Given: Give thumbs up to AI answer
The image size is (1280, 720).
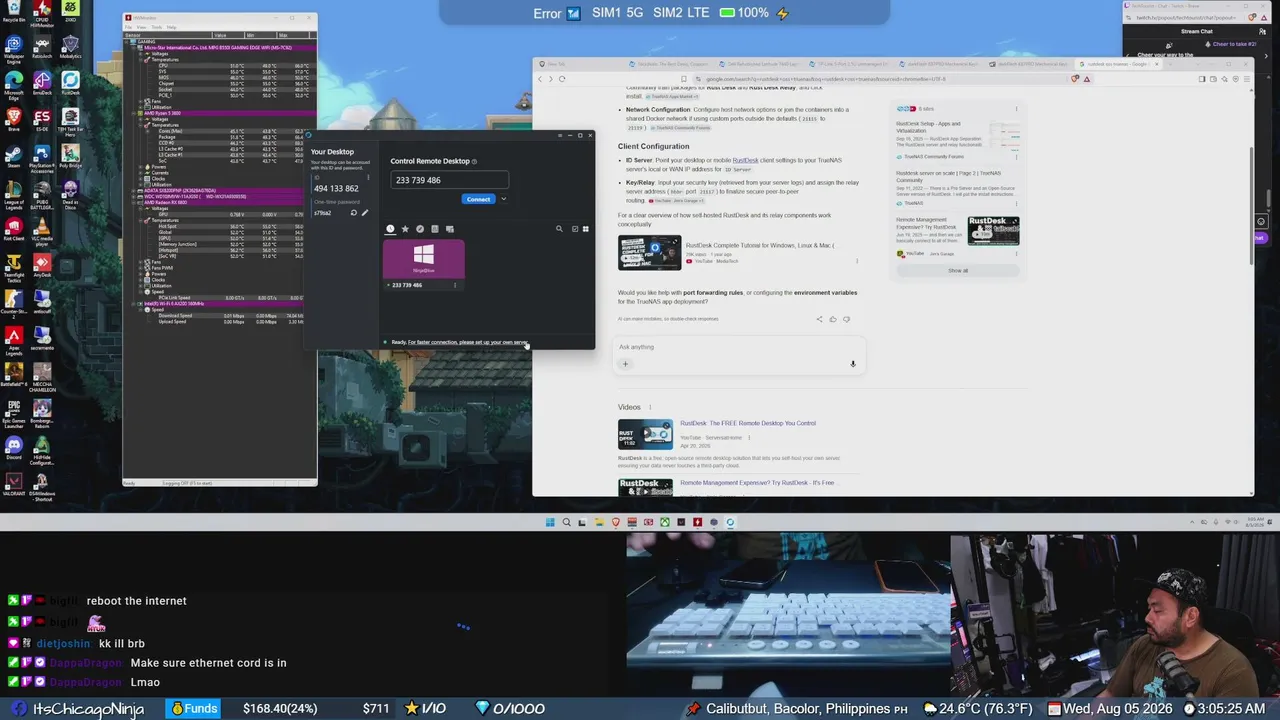Looking at the screenshot, I should pos(832,319).
